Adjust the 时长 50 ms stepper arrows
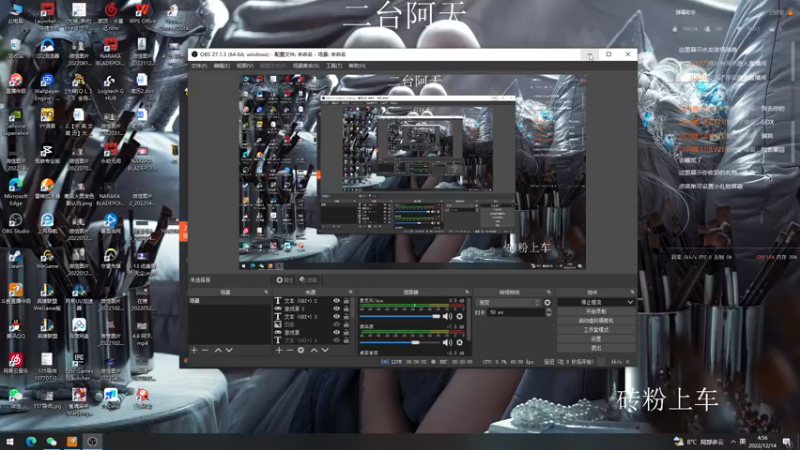This screenshot has height=450, width=800. (x=548, y=312)
